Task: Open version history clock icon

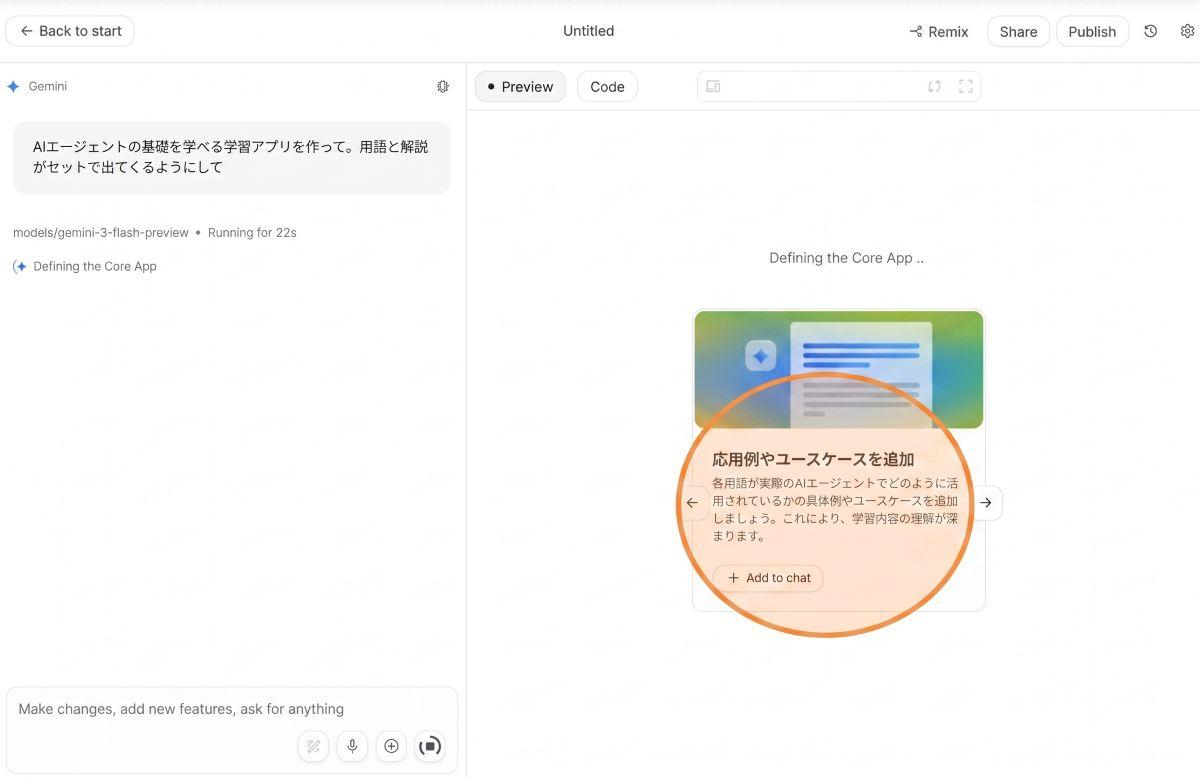Action: click(1151, 31)
